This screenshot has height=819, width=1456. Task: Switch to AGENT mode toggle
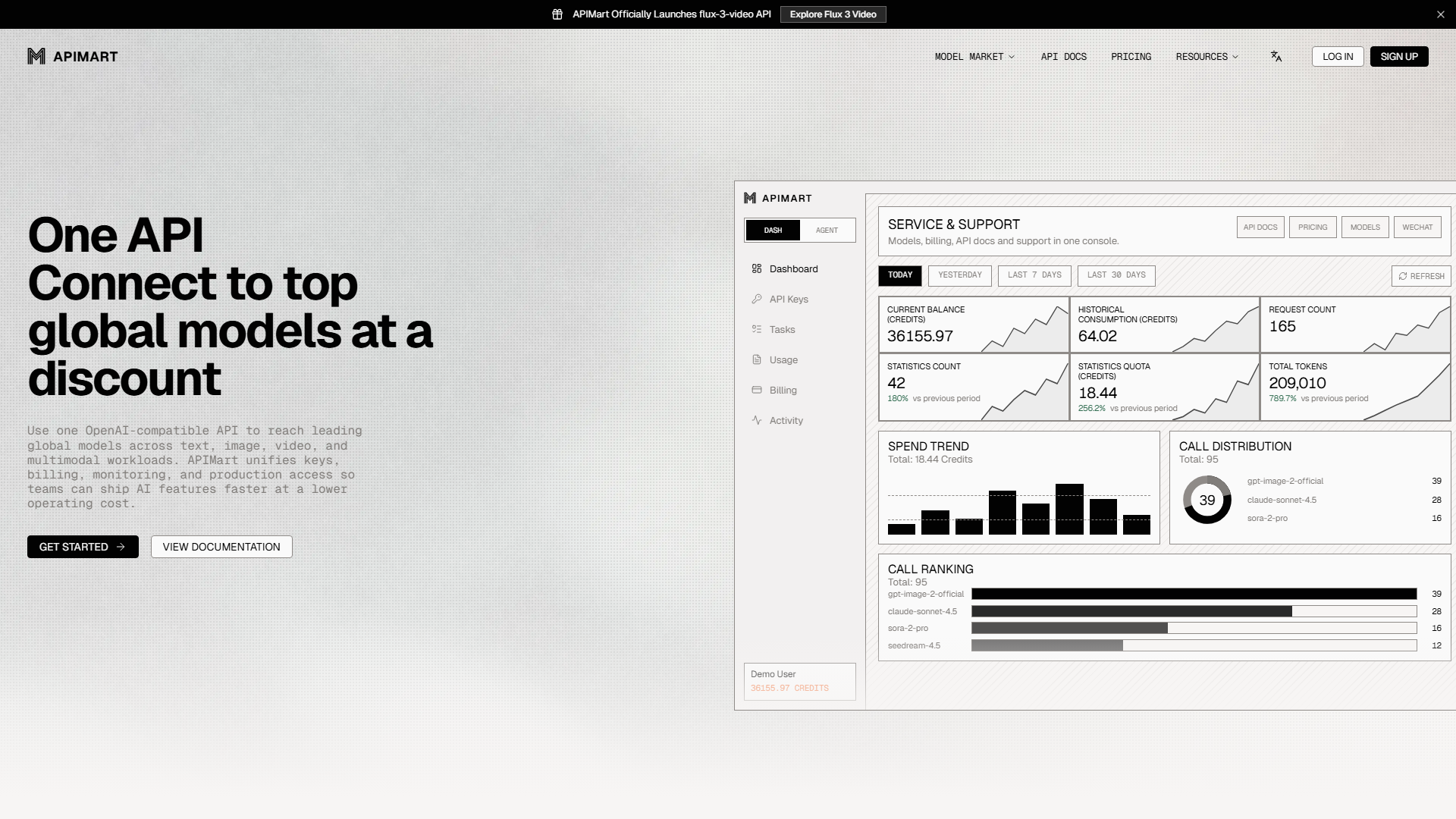pos(827,230)
